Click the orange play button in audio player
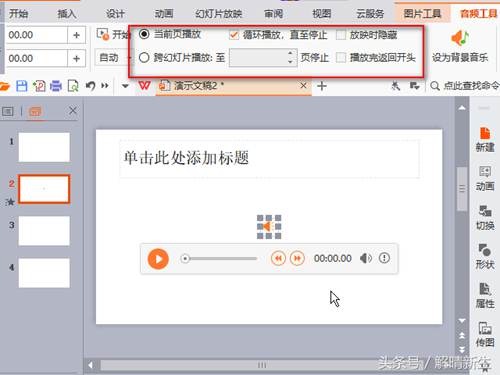The height and width of the screenshot is (375, 500). 158,259
